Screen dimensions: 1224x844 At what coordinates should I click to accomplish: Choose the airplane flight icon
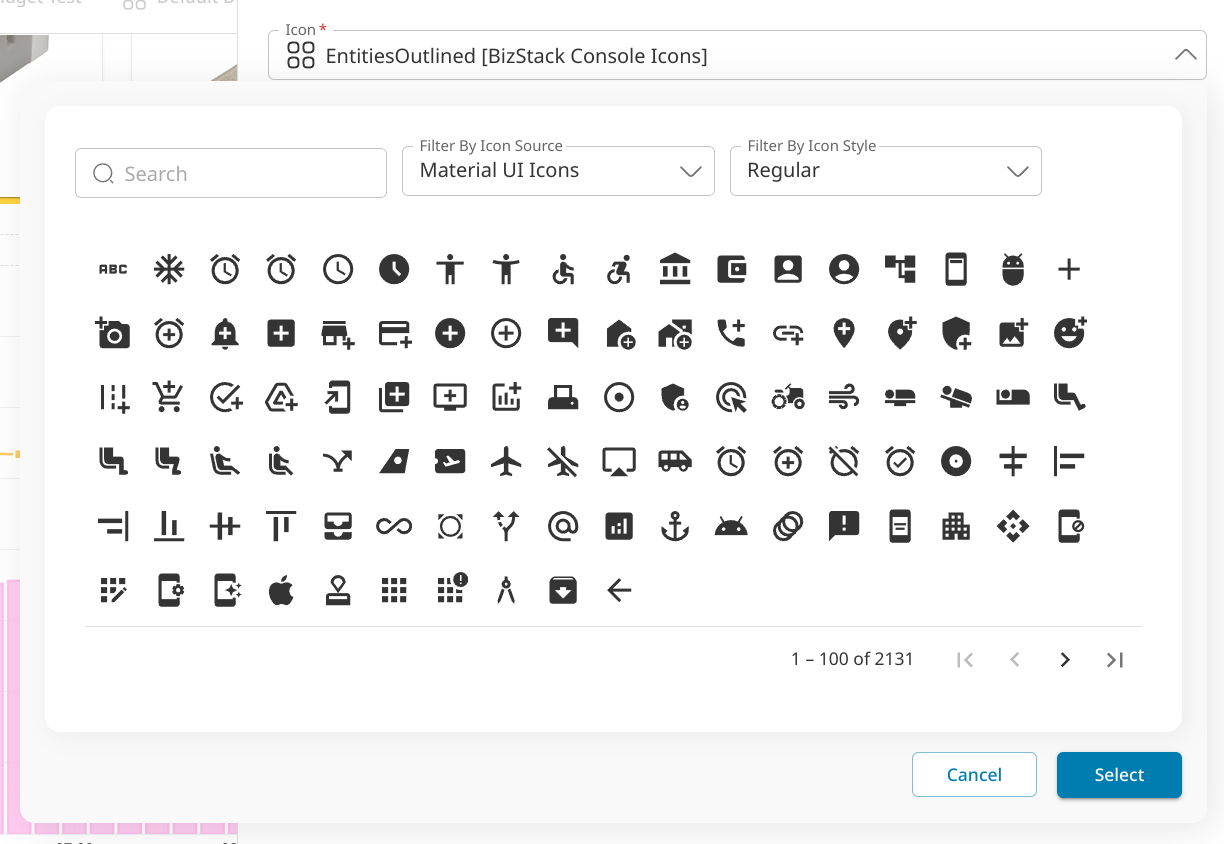(x=507, y=461)
